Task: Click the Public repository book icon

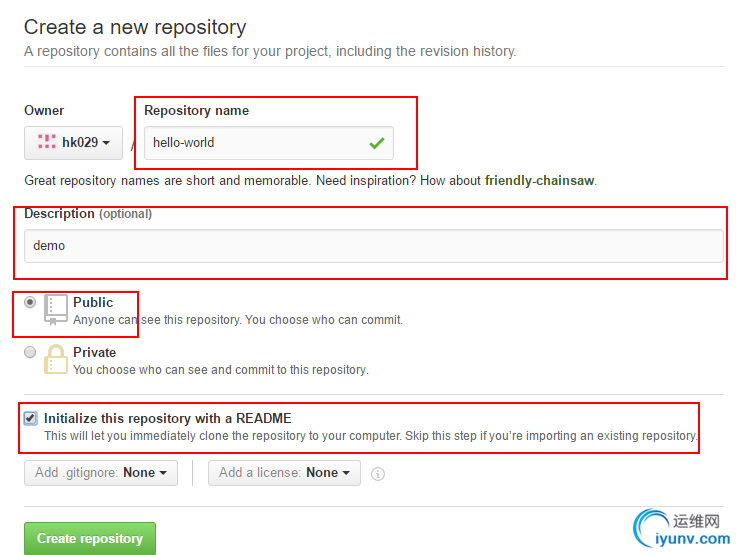Action: [x=56, y=309]
